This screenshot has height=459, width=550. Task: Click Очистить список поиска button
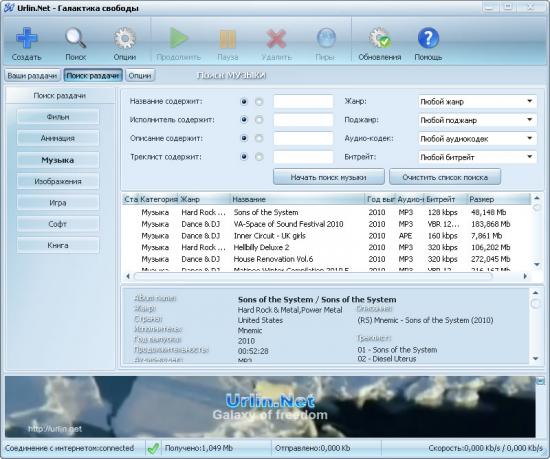click(x=445, y=177)
